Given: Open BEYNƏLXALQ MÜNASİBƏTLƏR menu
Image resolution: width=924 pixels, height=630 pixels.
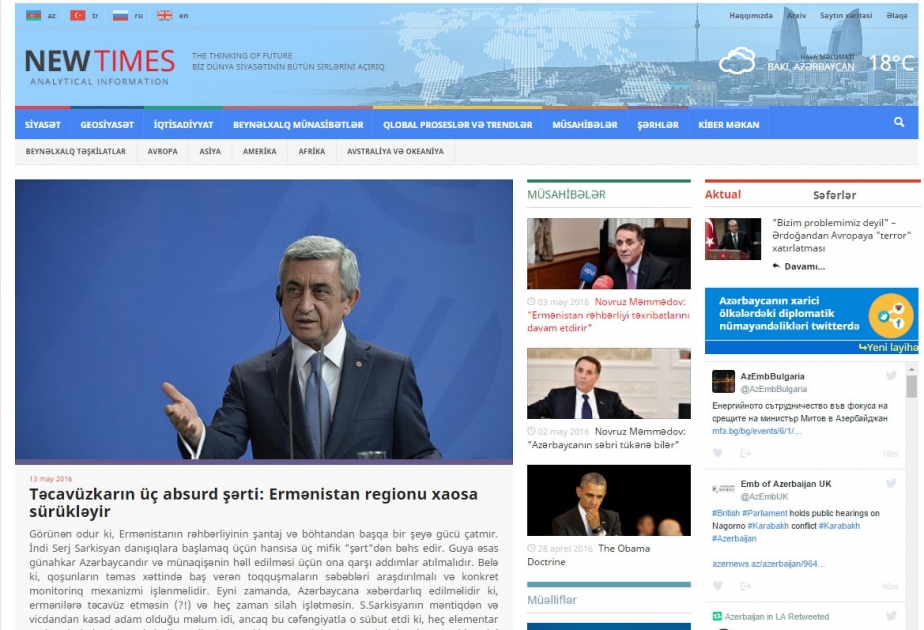Looking at the screenshot, I should (x=298, y=125).
